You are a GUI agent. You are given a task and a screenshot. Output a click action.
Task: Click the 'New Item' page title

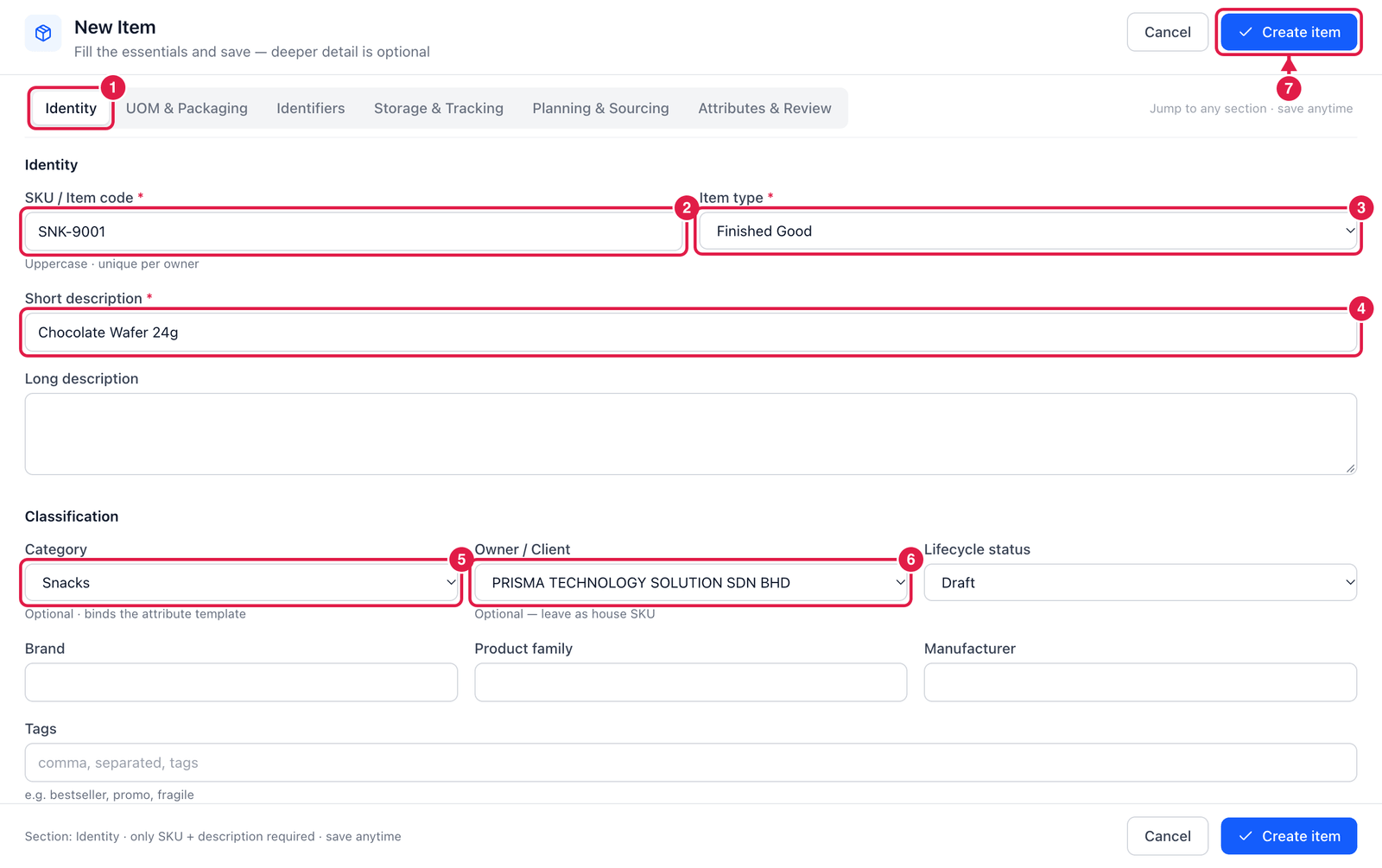pos(115,28)
